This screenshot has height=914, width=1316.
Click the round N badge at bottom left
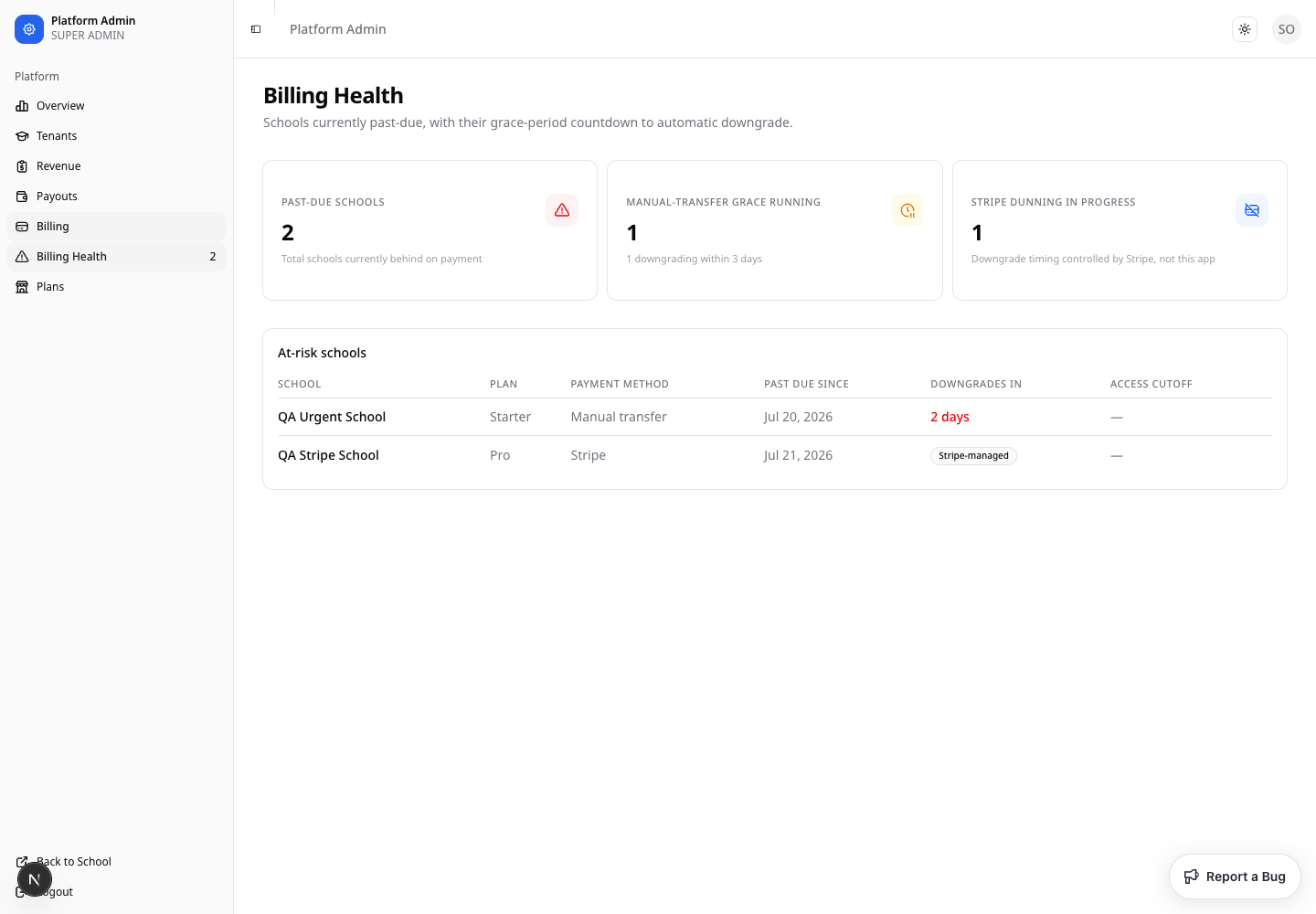35,879
